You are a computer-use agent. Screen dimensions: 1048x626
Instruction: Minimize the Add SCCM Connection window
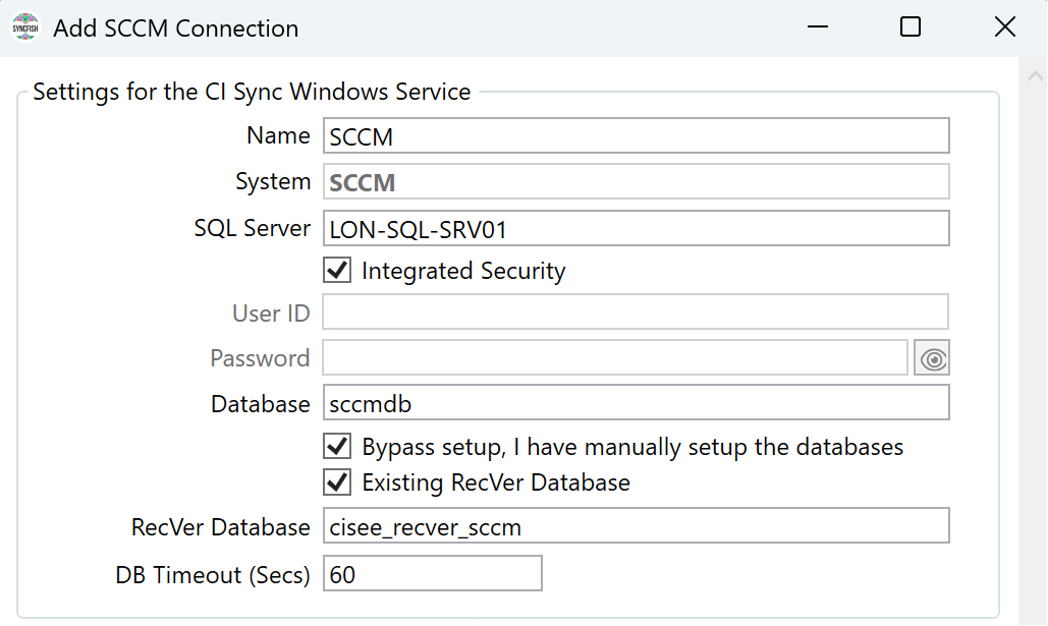coord(817,27)
